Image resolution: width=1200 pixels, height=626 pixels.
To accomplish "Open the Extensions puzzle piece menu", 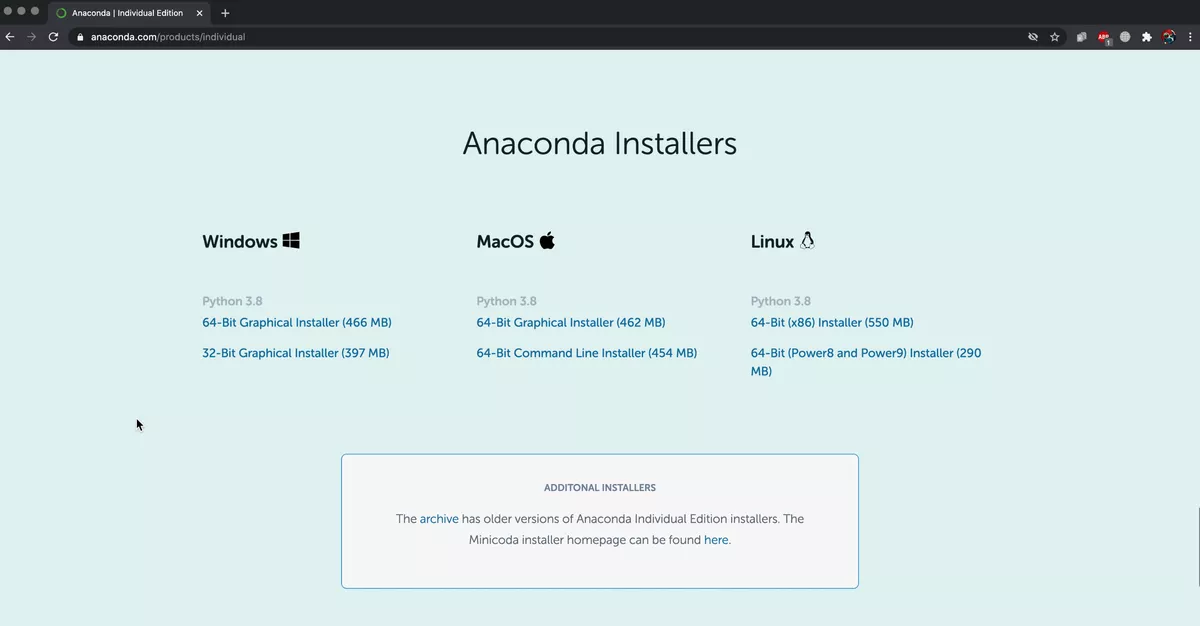I will pyautogui.click(x=1147, y=37).
